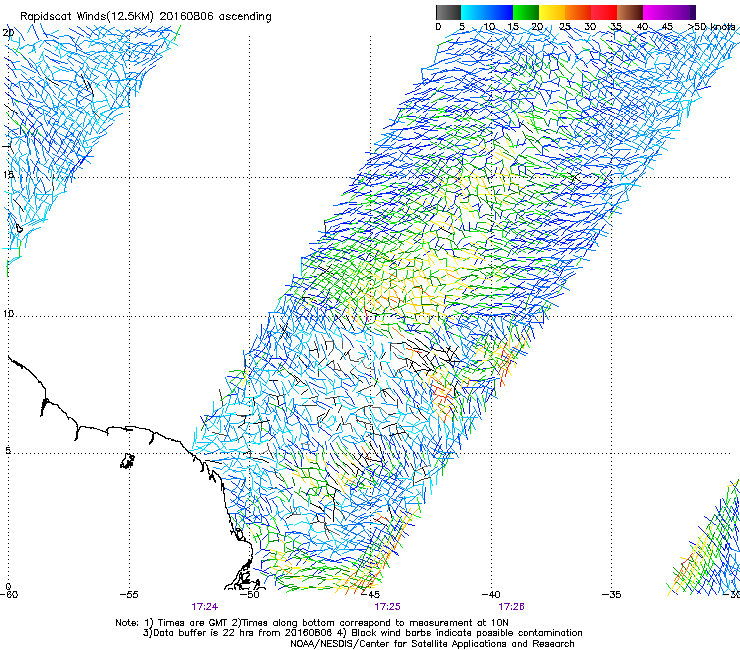Click the latitude label 10

tap(8, 313)
